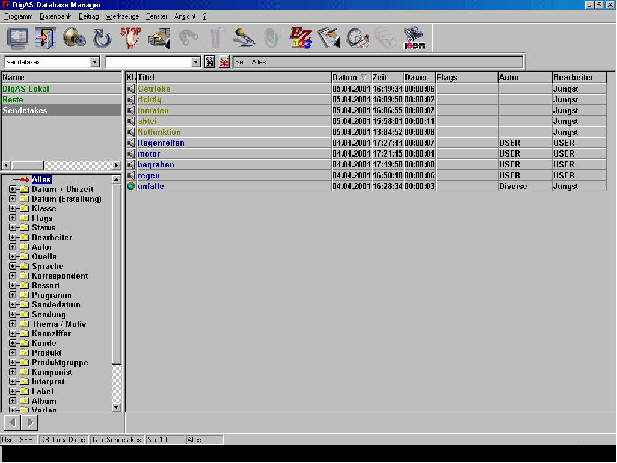Click the globe icon beside the unfälle entry
Screen dimensions: 617x463
tap(130, 186)
